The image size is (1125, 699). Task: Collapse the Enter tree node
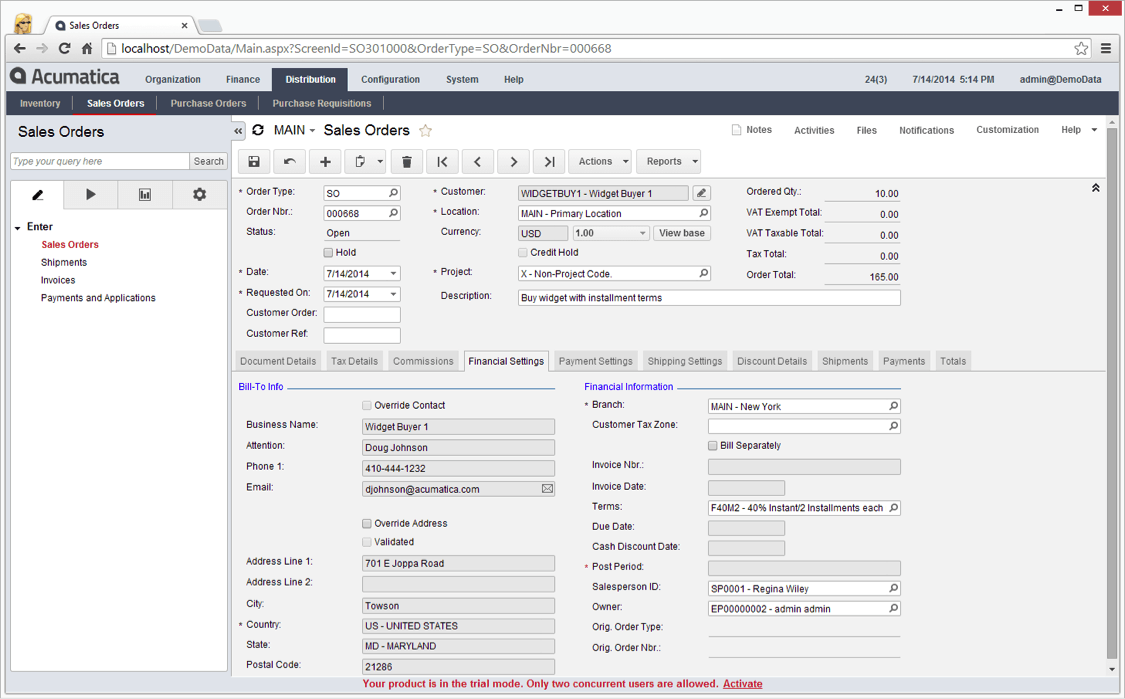click(x=17, y=227)
